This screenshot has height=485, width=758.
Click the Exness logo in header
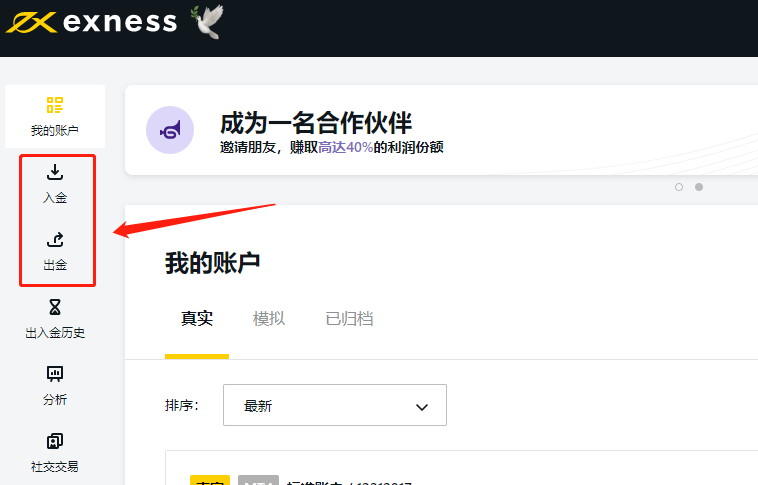pos(92,22)
